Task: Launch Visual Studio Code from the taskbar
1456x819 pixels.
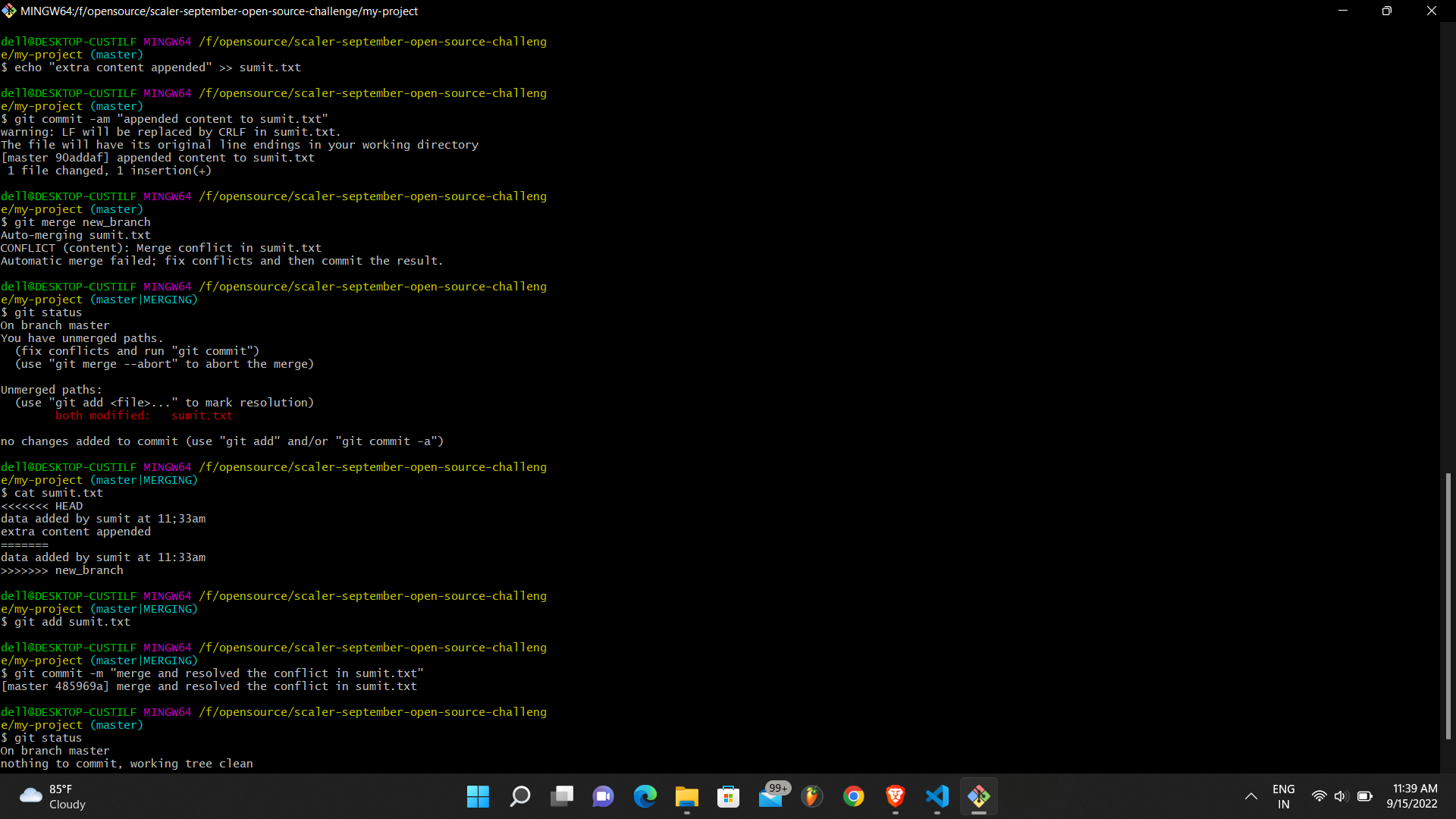Action: click(x=937, y=797)
